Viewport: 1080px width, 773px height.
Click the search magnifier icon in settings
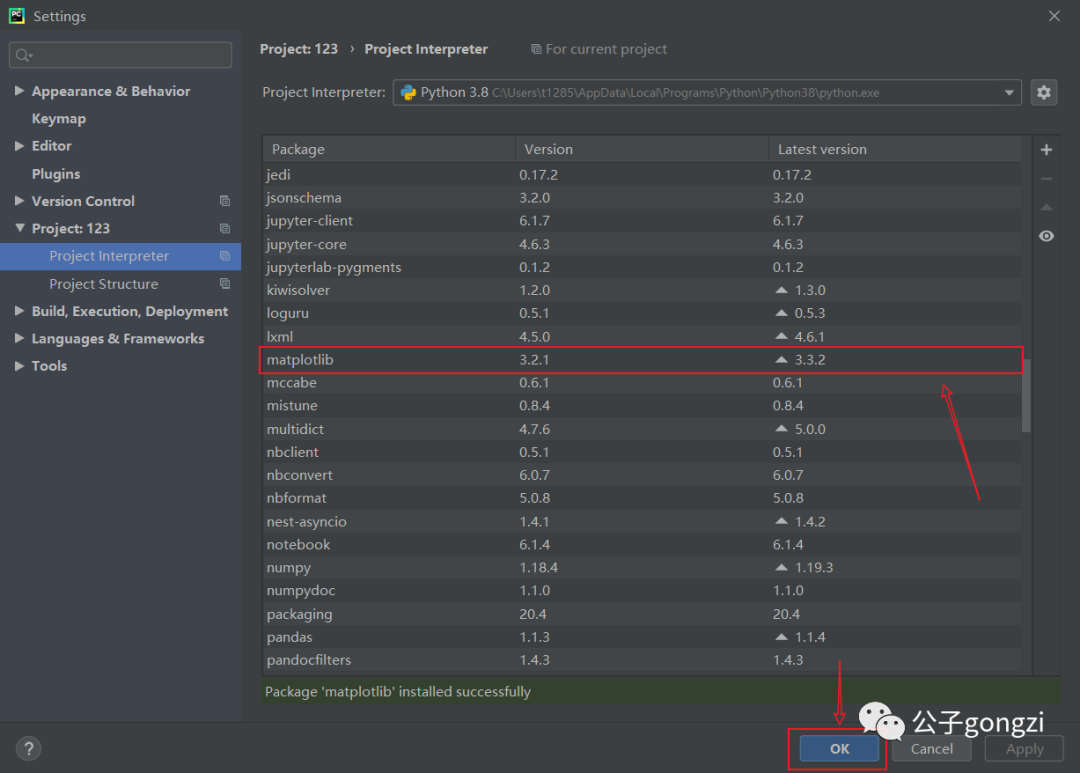click(x=23, y=55)
